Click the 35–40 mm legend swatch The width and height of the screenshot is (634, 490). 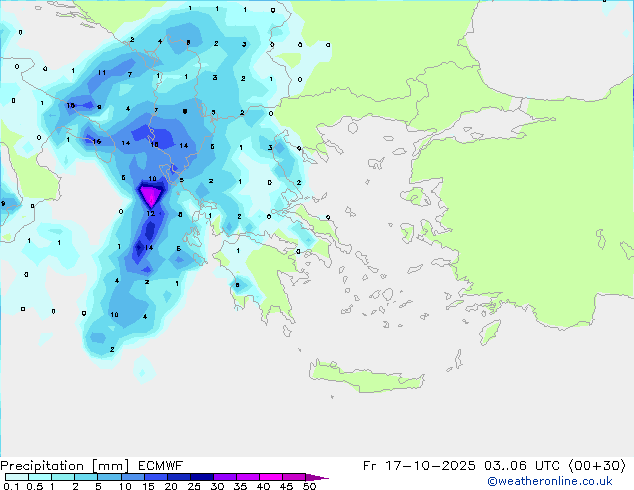248,477
